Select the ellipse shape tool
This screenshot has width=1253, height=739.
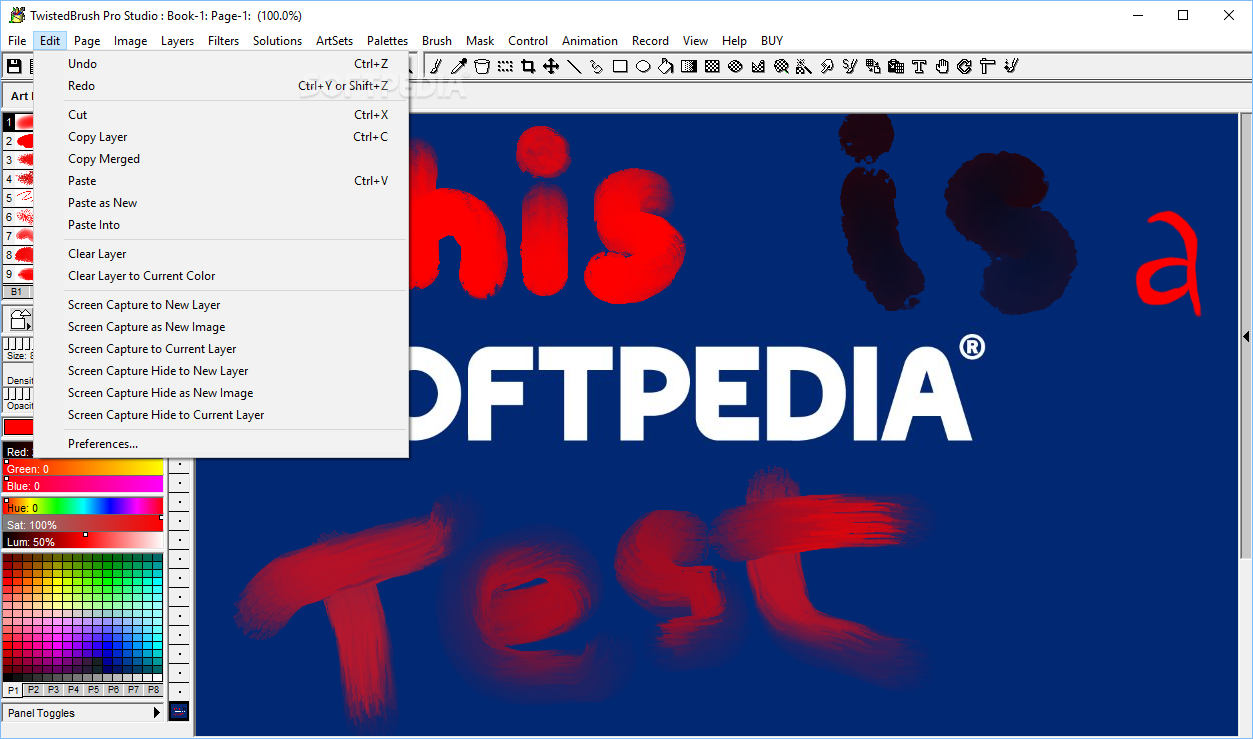(x=643, y=66)
